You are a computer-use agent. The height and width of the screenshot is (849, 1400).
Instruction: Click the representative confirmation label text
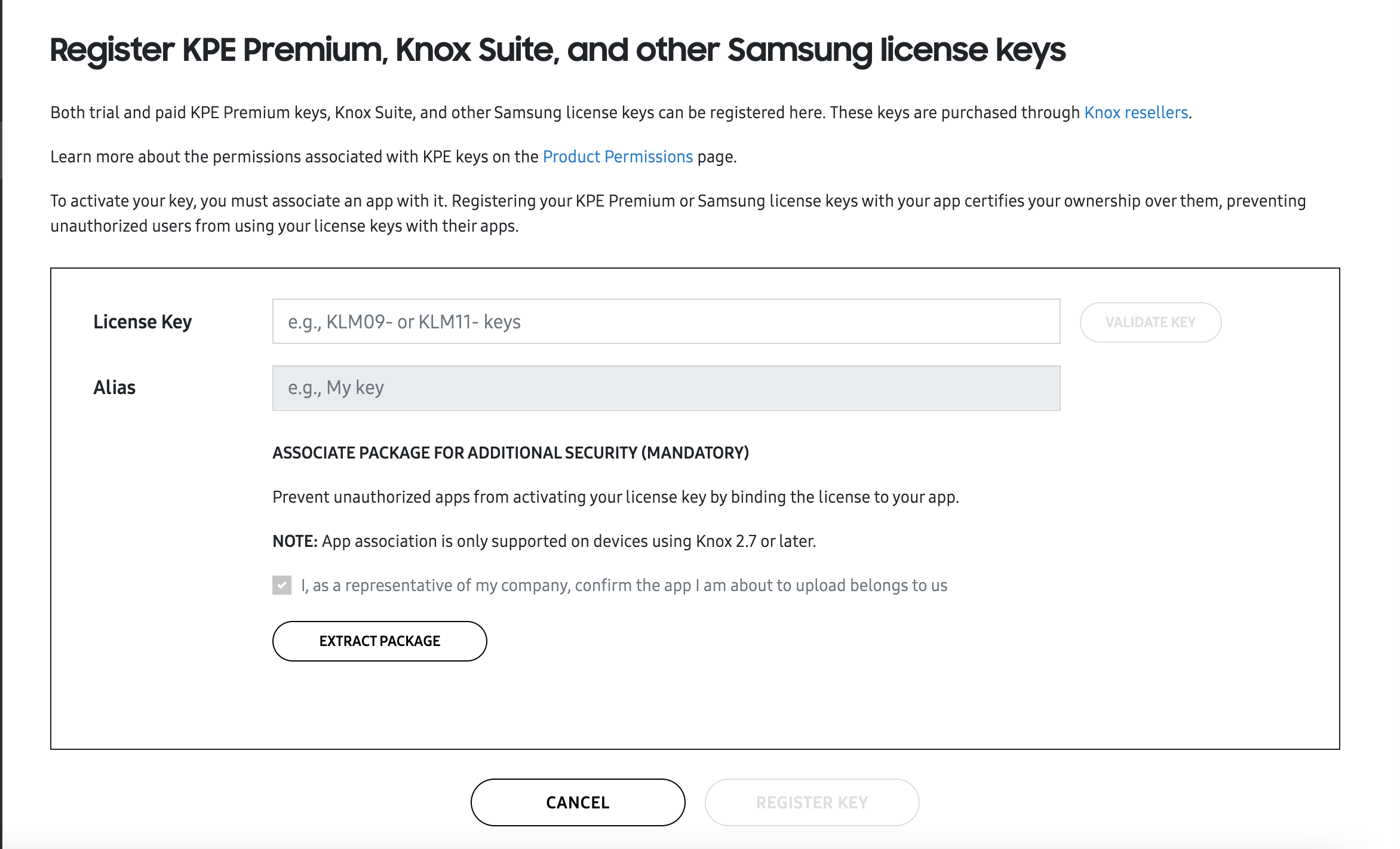[x=624, y=586]
